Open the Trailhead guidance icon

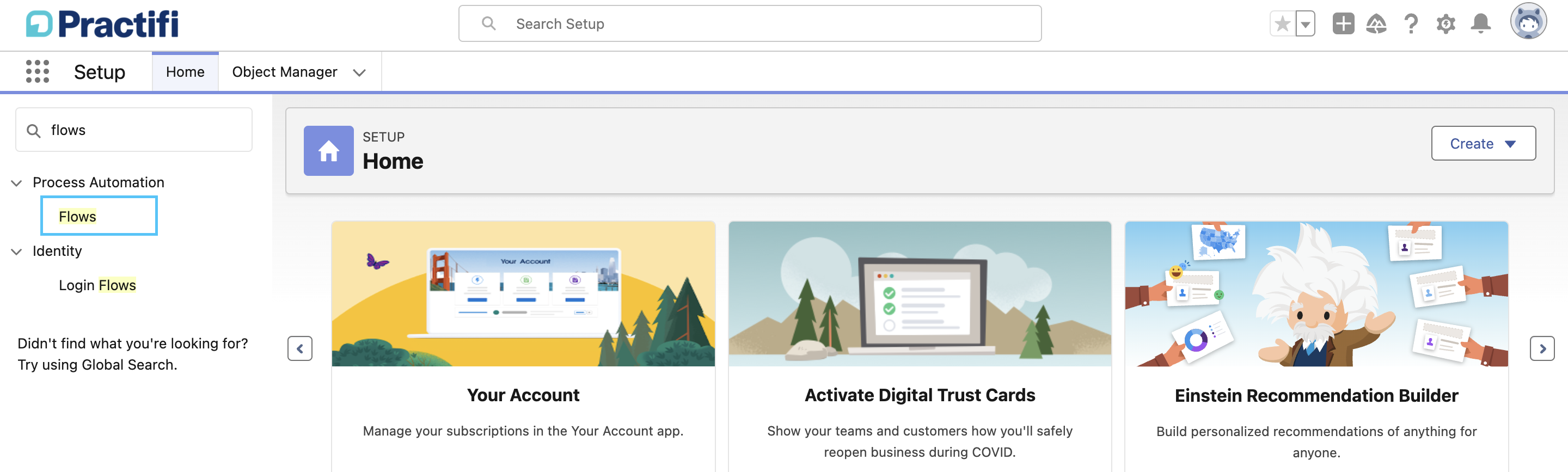point(1376,24)
